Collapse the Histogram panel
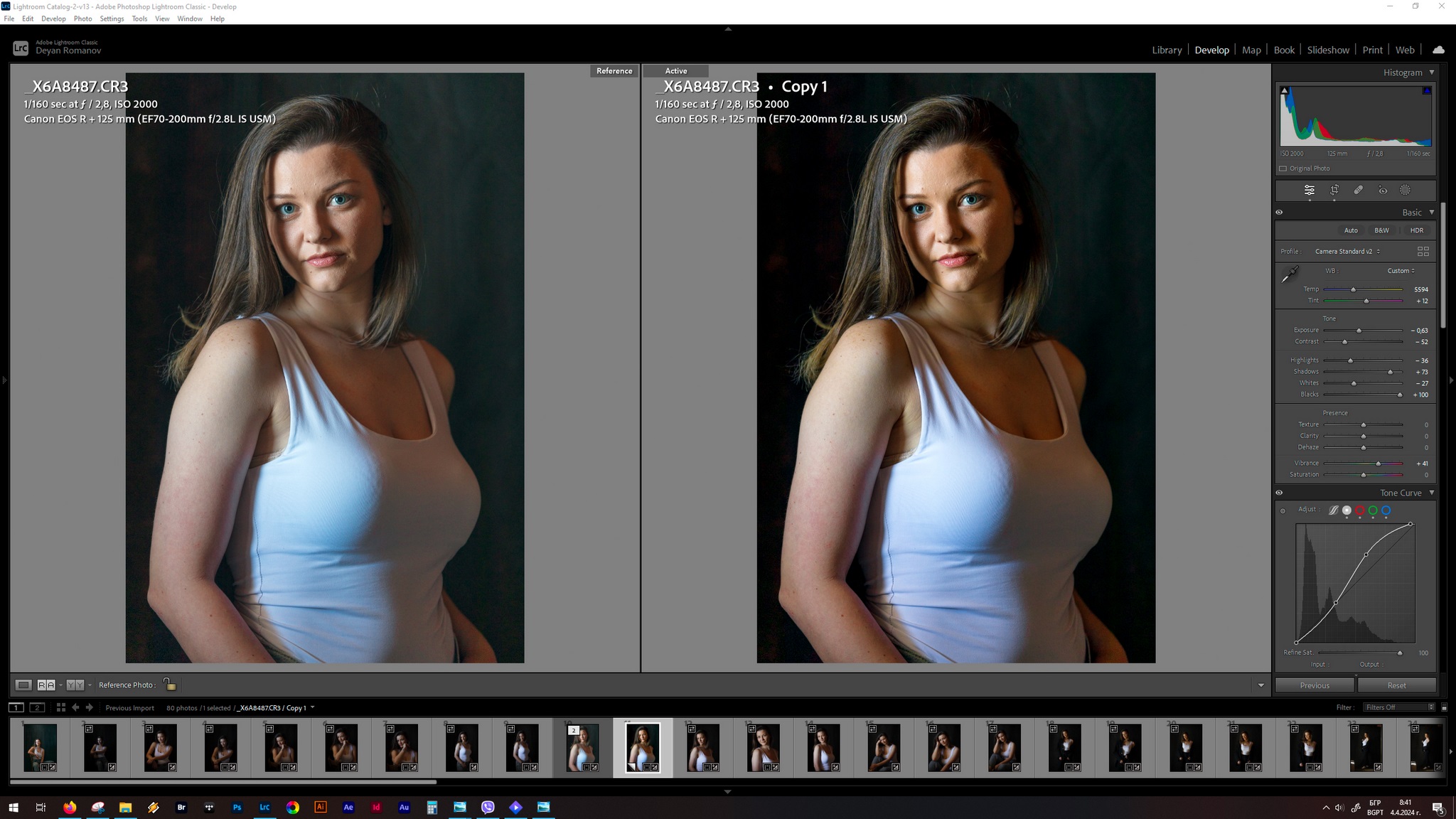This screenshot has height=819, width=1456. coord(1432,73)
